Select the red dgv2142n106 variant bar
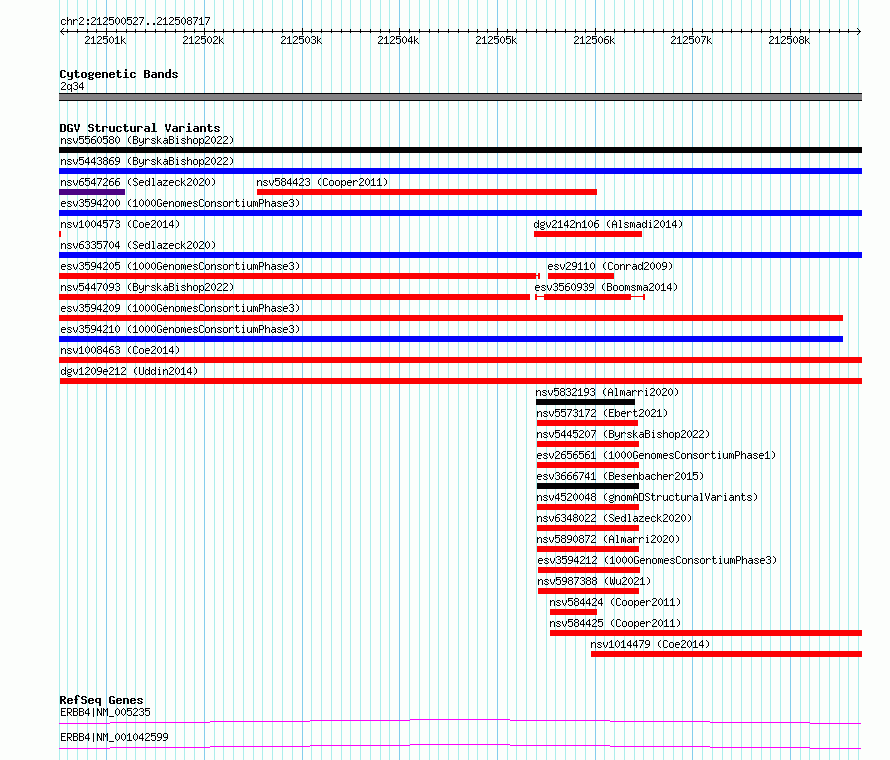Viewport: 890px width, 760px height. (588, 234)
